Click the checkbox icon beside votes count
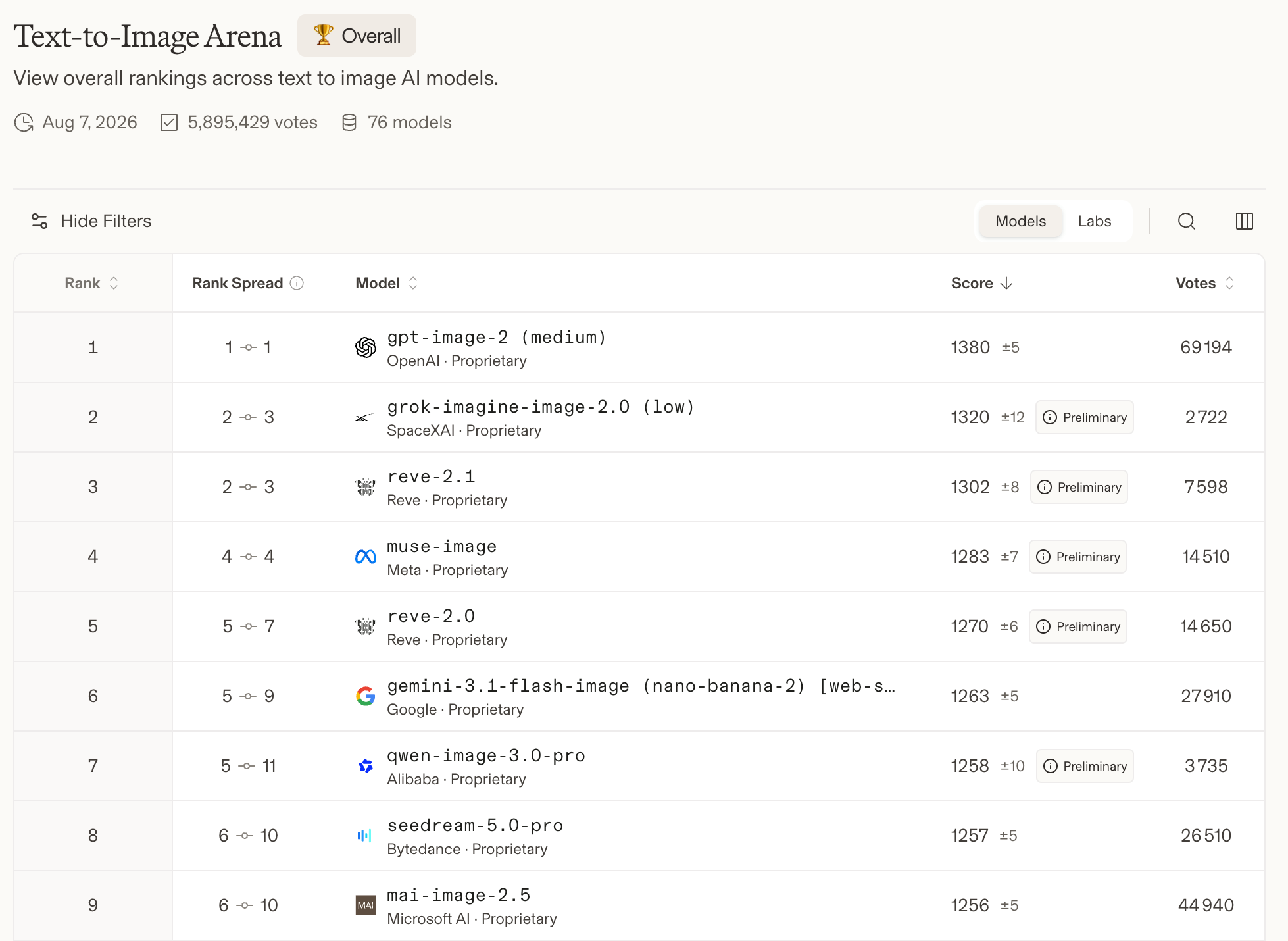1288x941 pixels. pyautogui.click(x=169, y=122)
